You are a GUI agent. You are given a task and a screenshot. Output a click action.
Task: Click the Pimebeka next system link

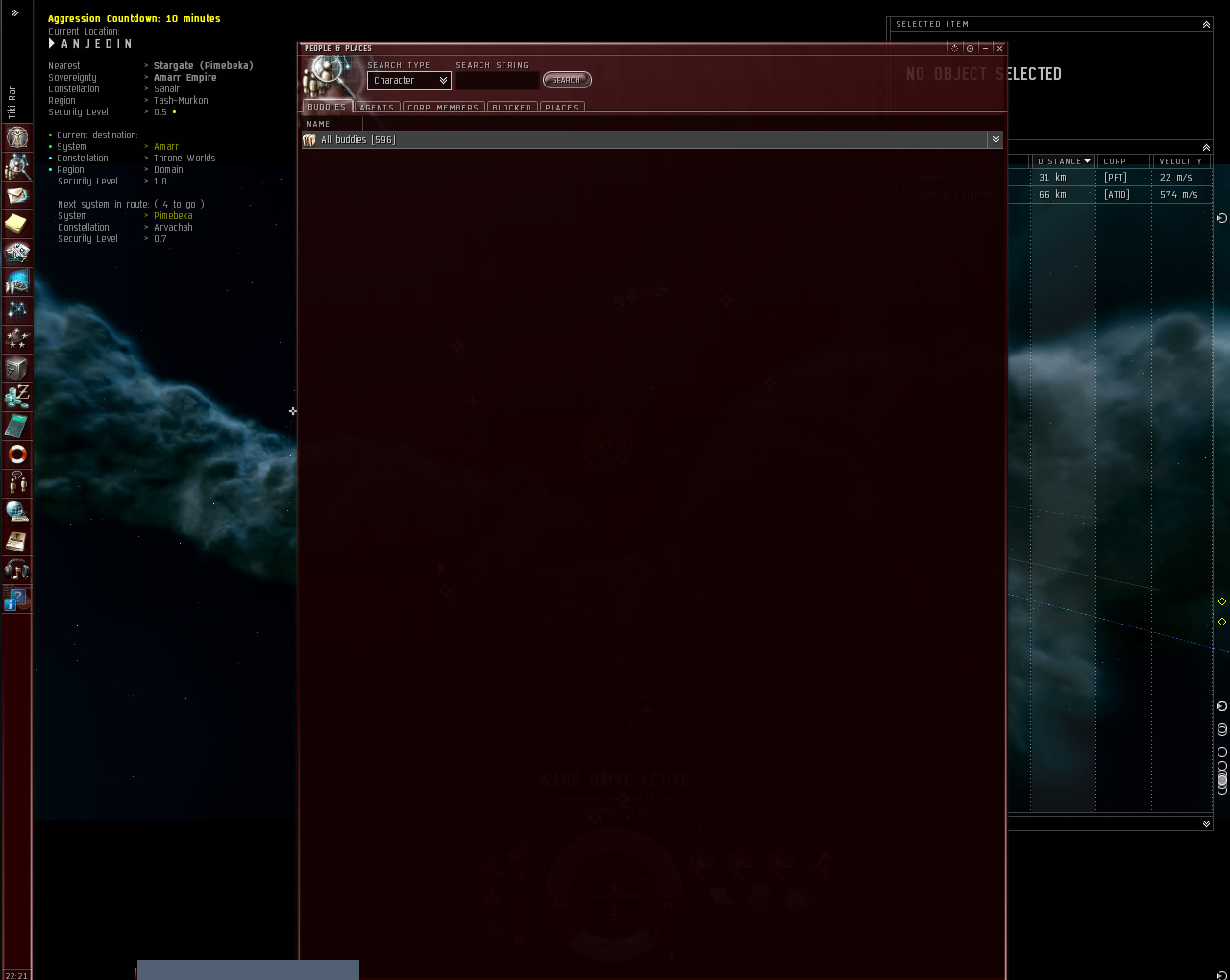click(173, 216)
